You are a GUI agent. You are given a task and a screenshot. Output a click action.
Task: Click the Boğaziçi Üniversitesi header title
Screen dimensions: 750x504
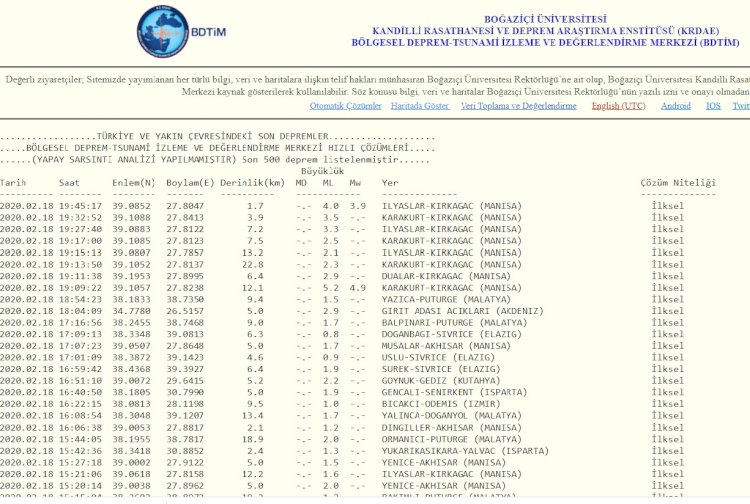tap(545, 20)
